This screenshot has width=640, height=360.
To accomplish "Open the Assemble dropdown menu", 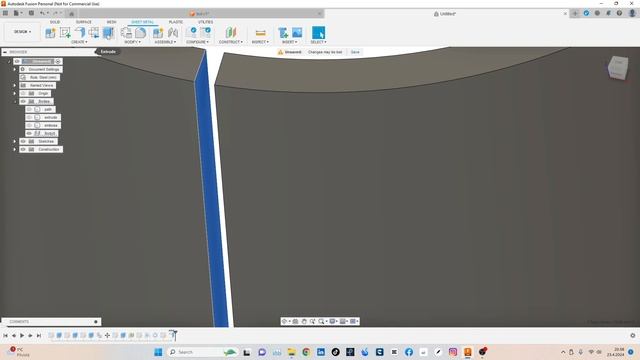I will (x=165, y=42).
